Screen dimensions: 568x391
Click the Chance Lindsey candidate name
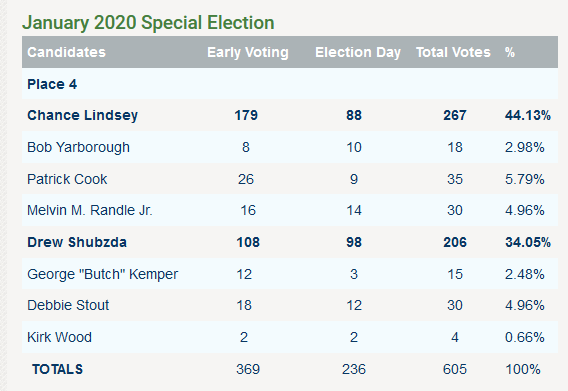pos(83,115)
